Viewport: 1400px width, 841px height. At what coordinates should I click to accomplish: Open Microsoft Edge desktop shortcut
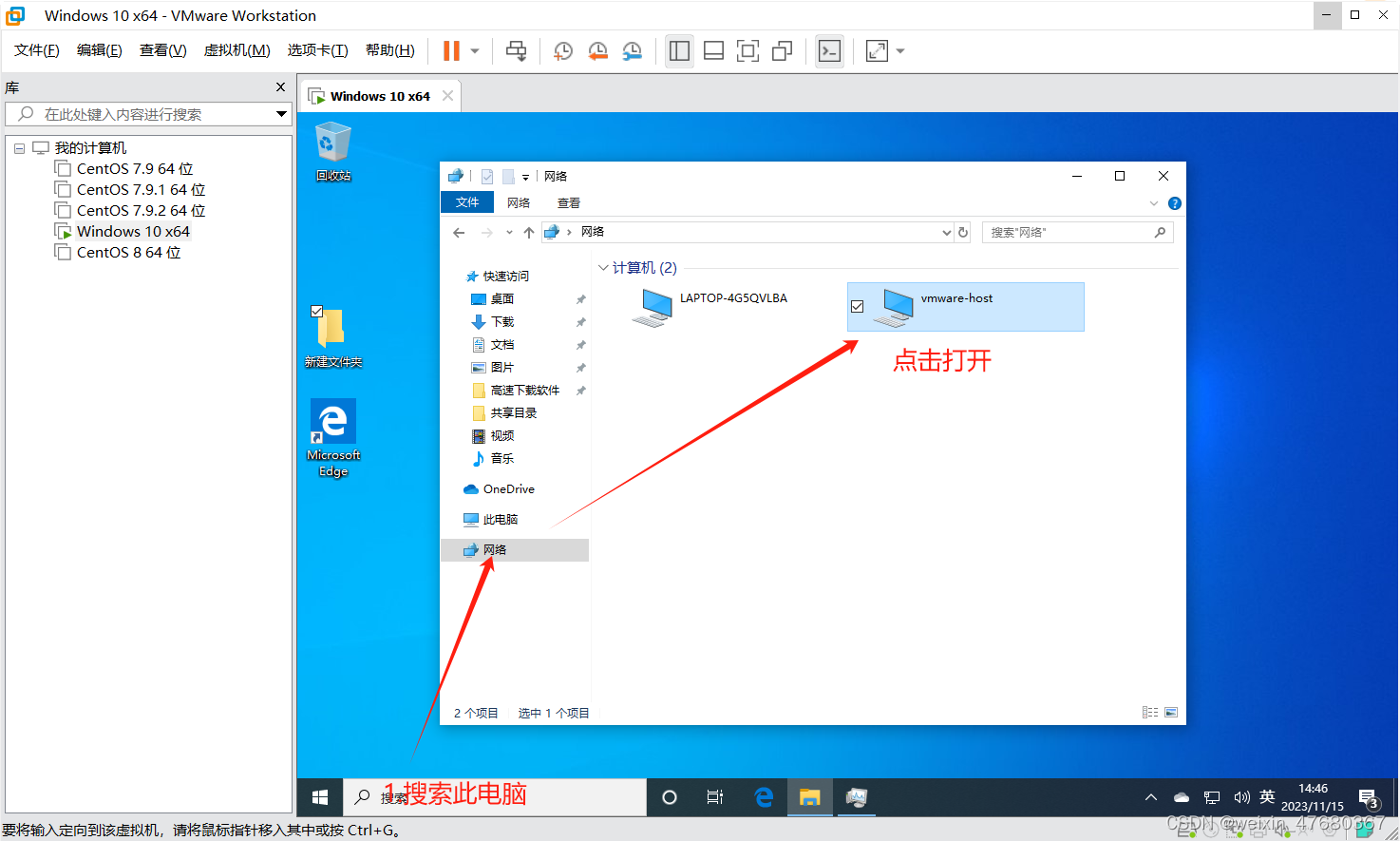[333, 437]
